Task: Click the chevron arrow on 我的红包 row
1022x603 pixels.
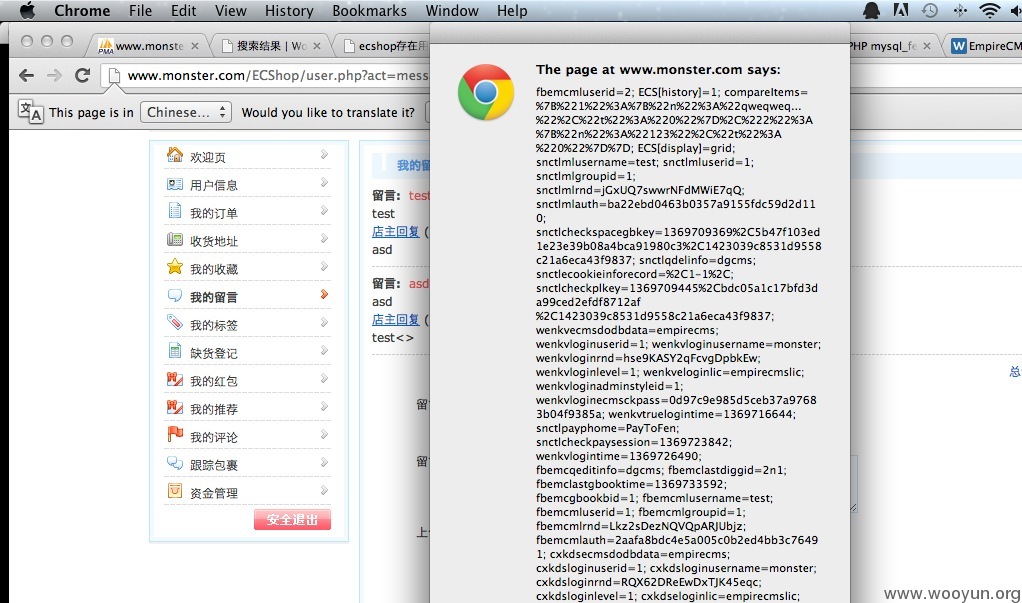Action: pos(324,379)
